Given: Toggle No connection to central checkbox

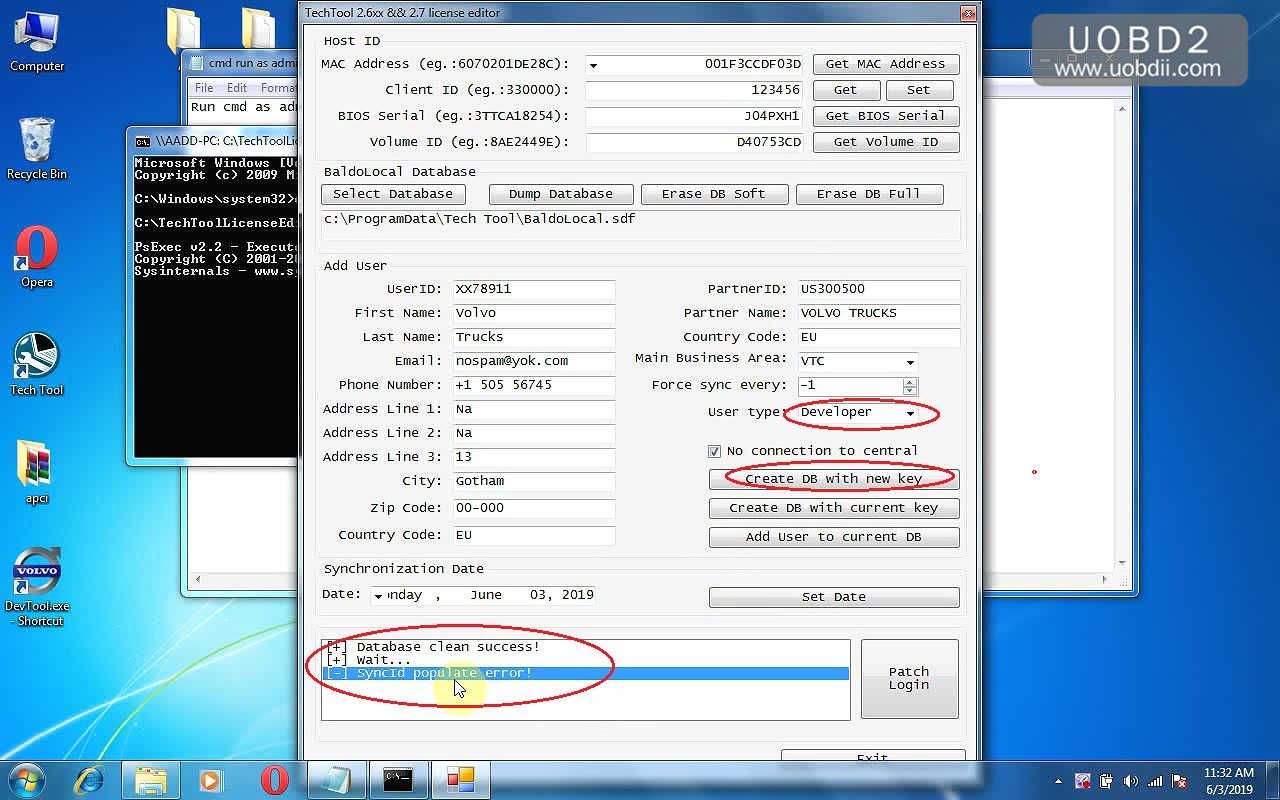Looking at the screenshot, I should click(x=714, y=451).
